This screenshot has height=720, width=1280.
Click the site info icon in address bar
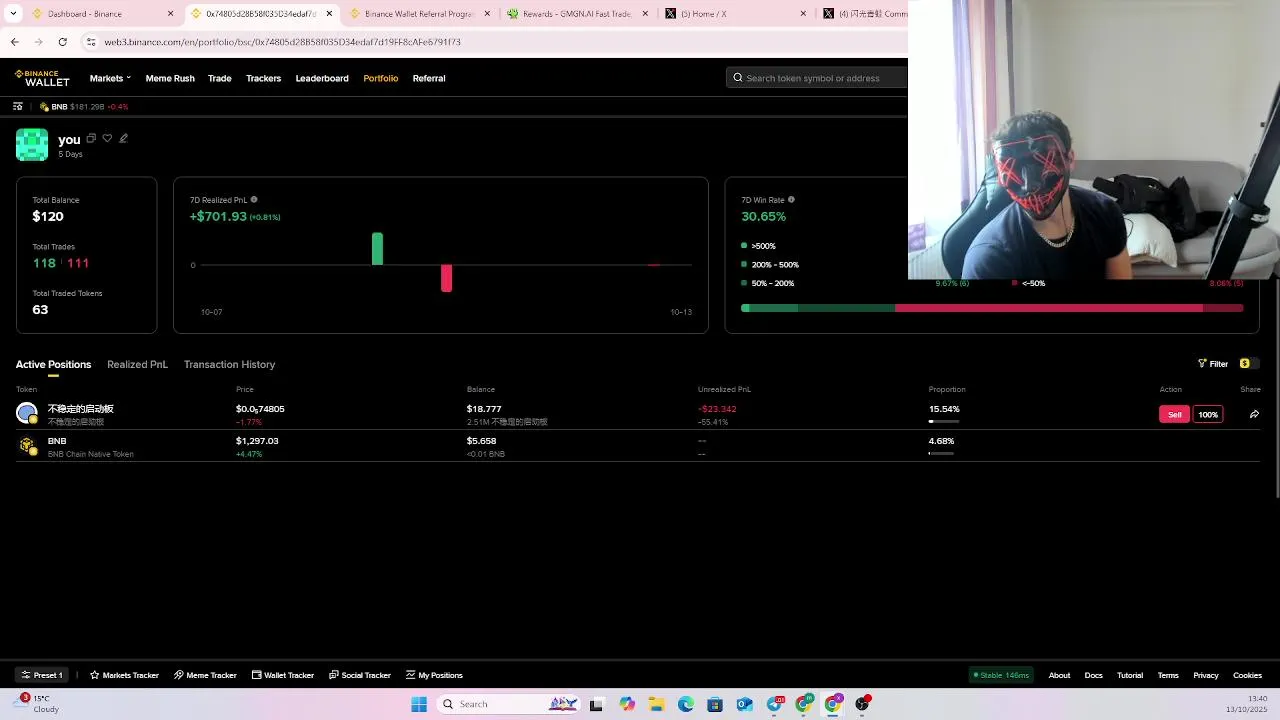coord(90,42)
